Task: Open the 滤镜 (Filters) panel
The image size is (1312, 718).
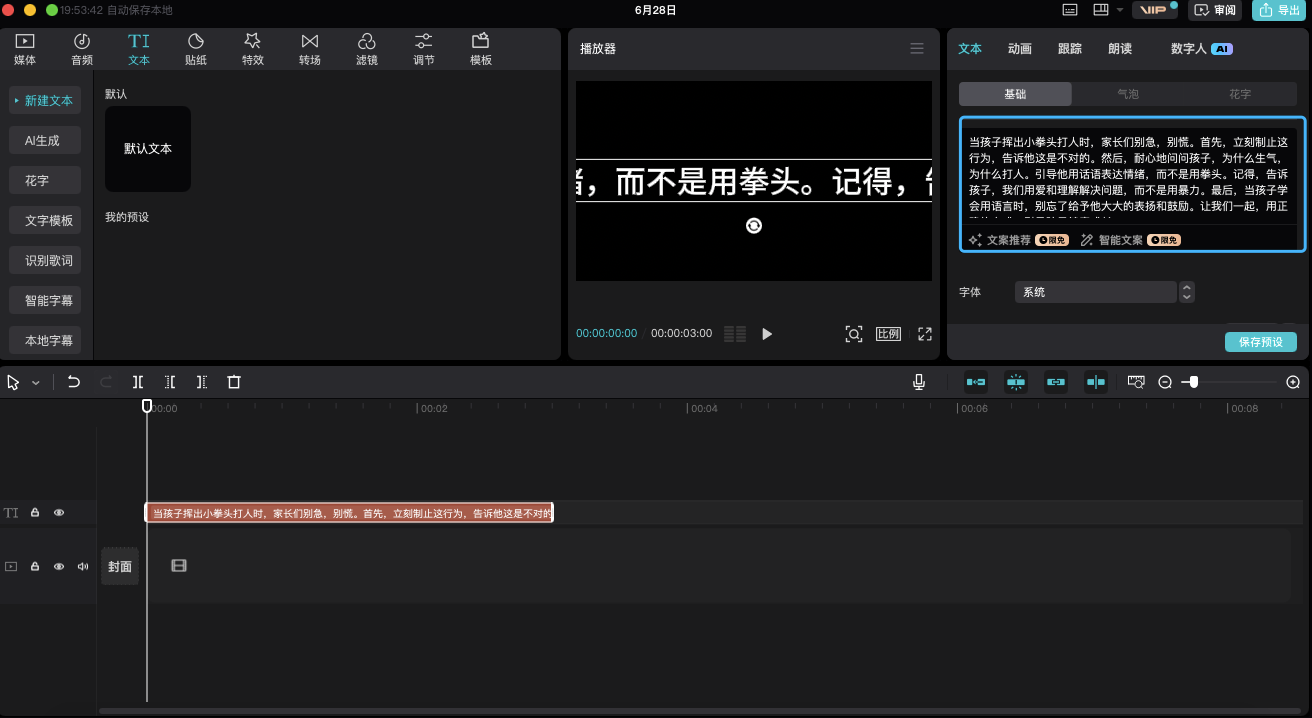Action: [x=367, y=48]
